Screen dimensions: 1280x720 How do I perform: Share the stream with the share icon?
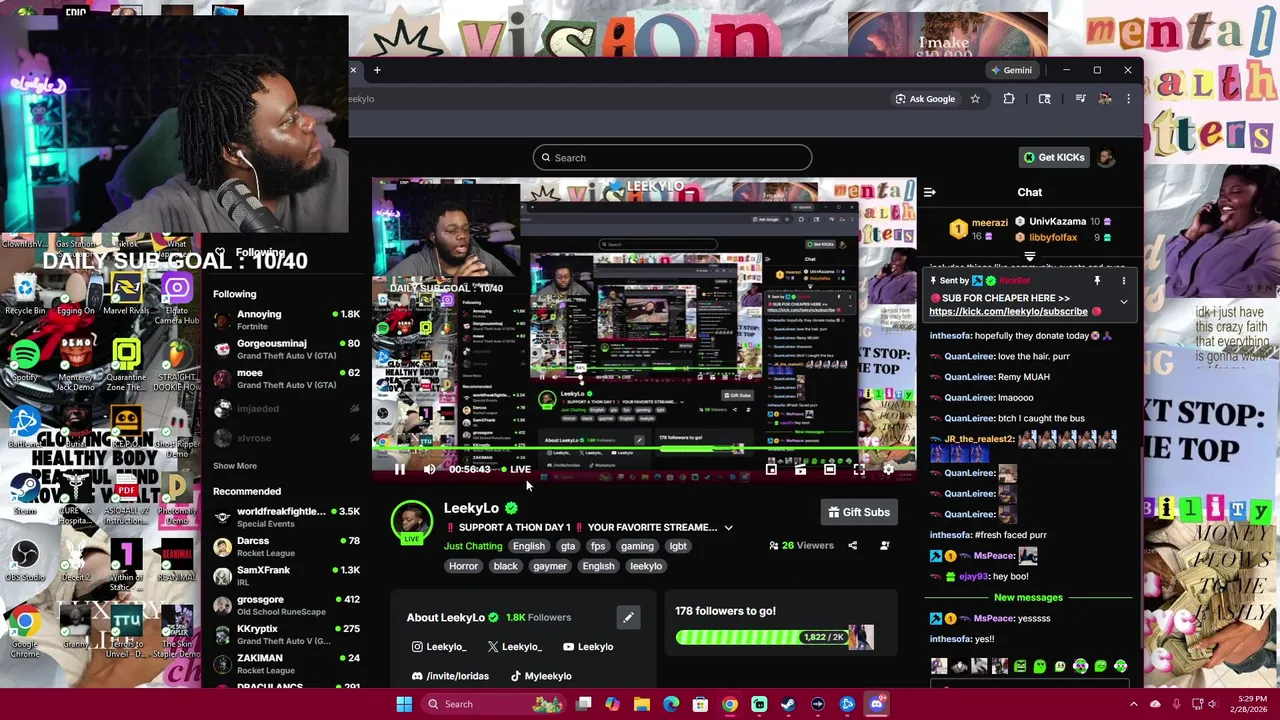coord(852,545)
